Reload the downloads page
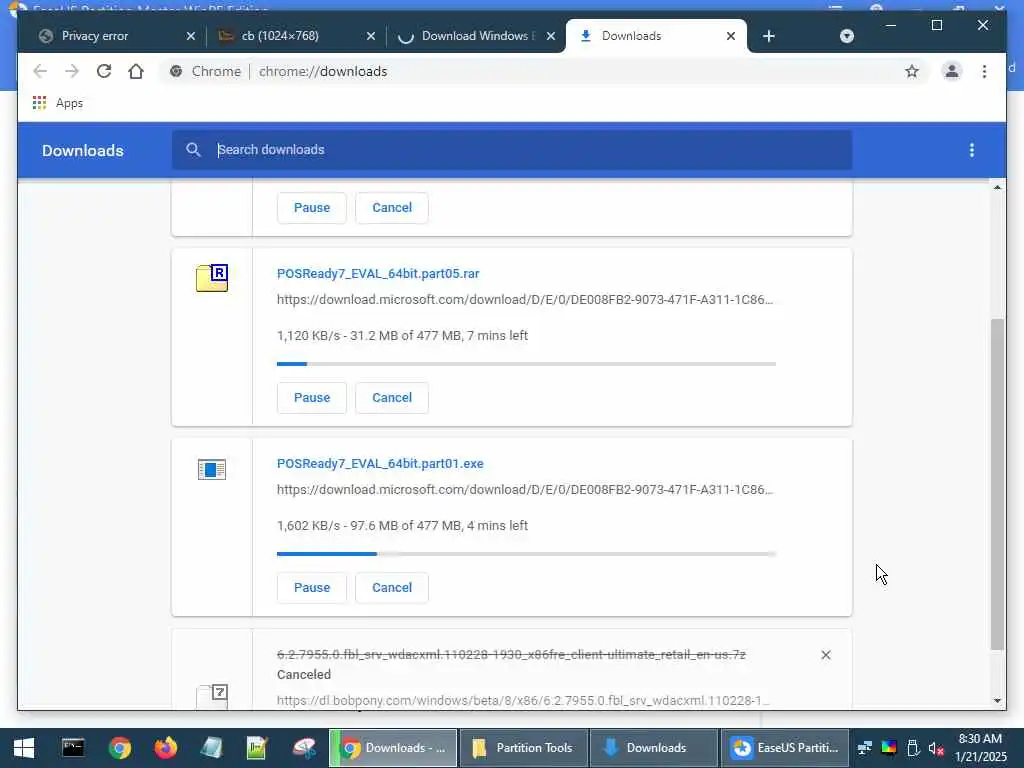This screenshot has height=768, width=1024. click(104, 71)
